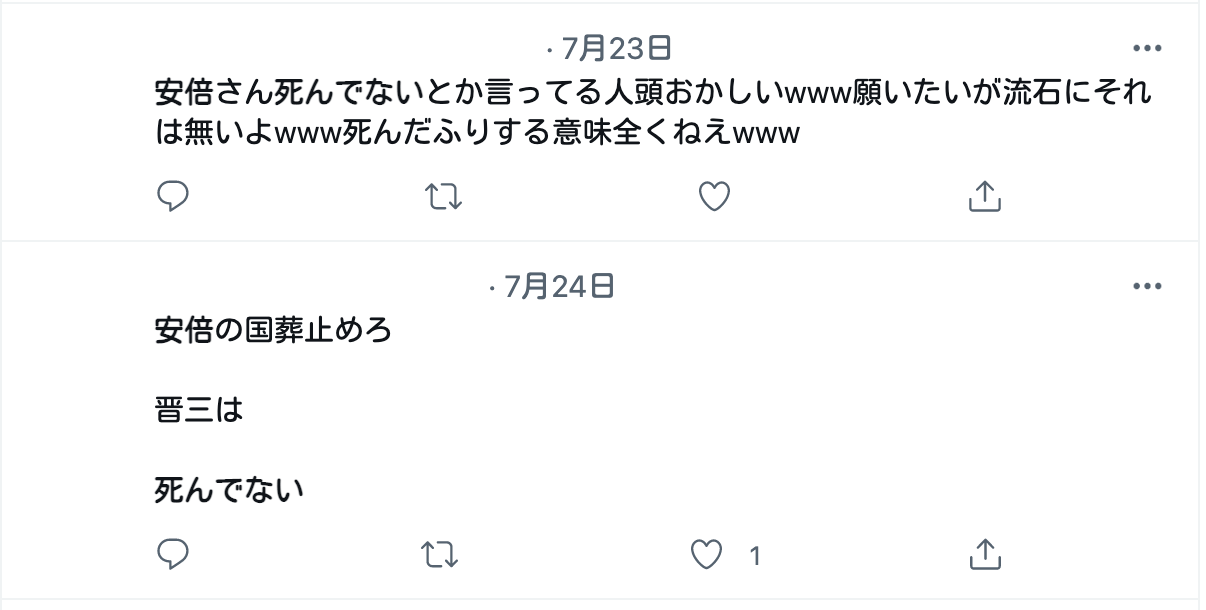Click the line 晋三は
This screenshot has width=1206, height=610.
click(199, 410)
